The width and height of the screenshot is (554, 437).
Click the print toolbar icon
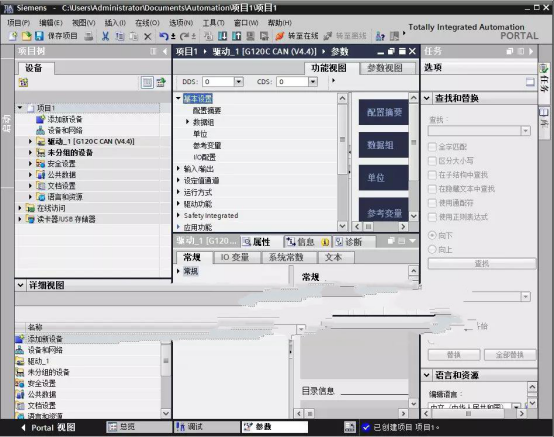[x=89, y=36]
